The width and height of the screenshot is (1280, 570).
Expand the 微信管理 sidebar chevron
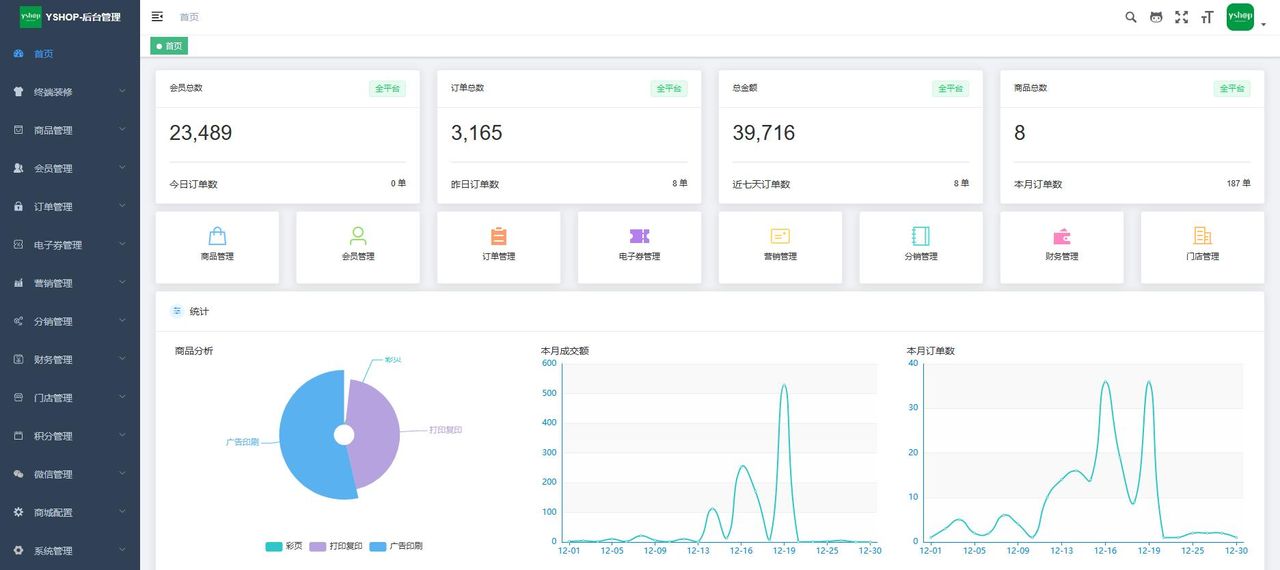click(x=122, y=474)
